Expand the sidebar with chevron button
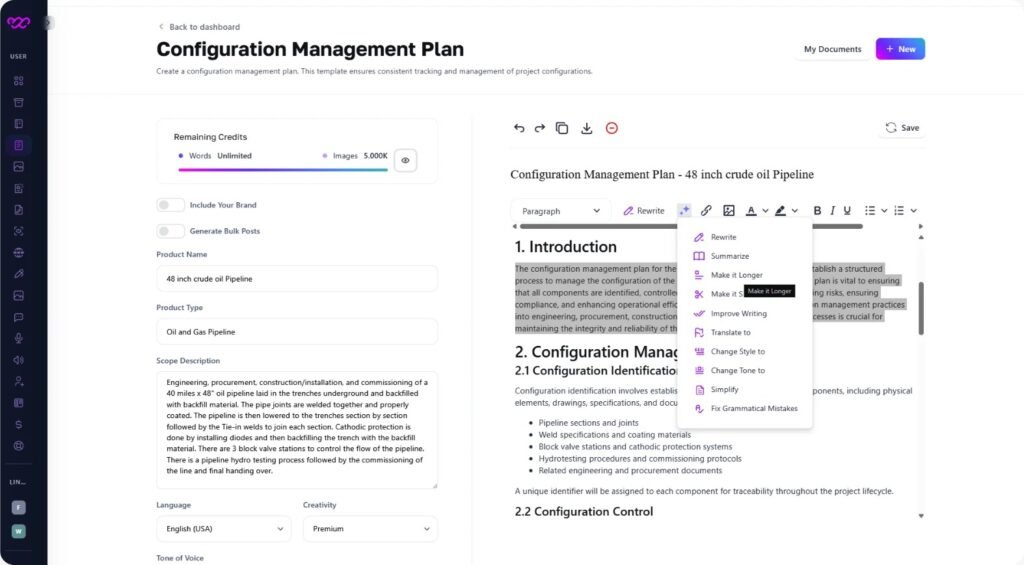Image resolution: width=1024 pixels, height=565 pixels. (x=48, y=24)
